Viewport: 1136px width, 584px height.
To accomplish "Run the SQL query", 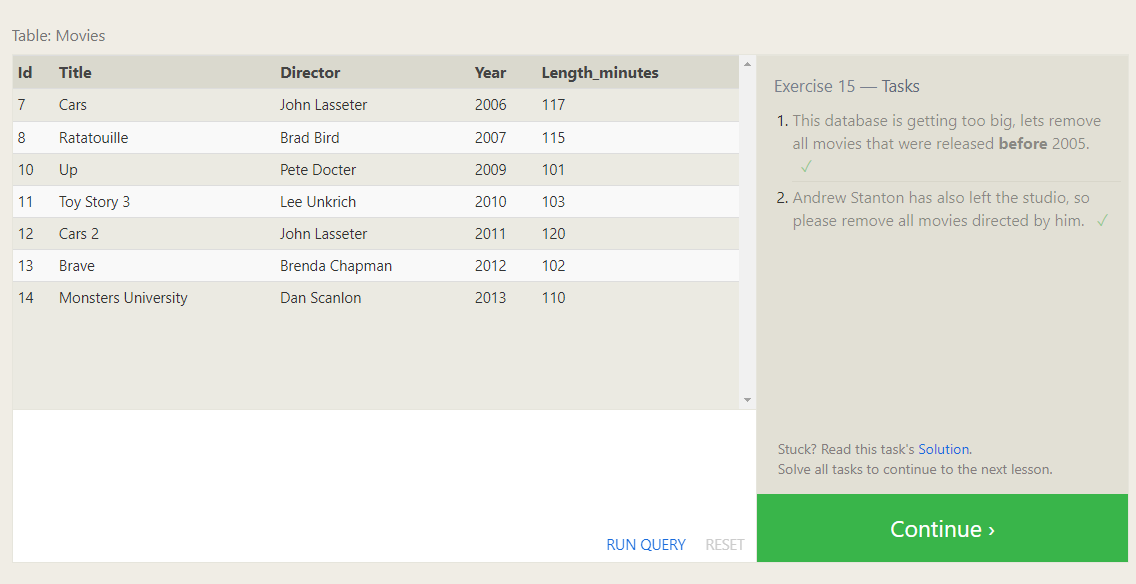I will pyautogui.click(x=645, y=545).
